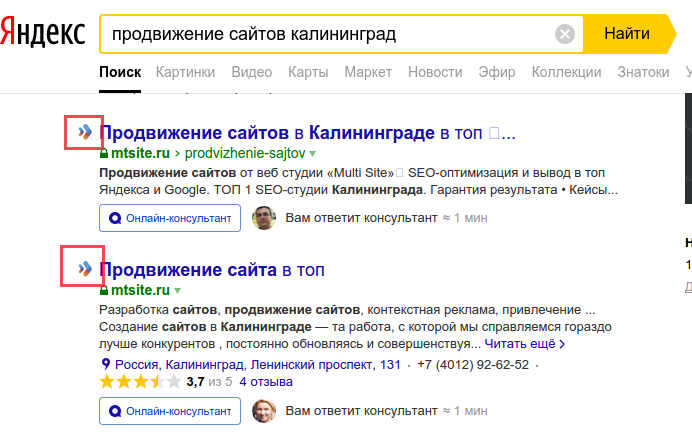
Task: Open the Знатоки tab
Action: (643, 72)
